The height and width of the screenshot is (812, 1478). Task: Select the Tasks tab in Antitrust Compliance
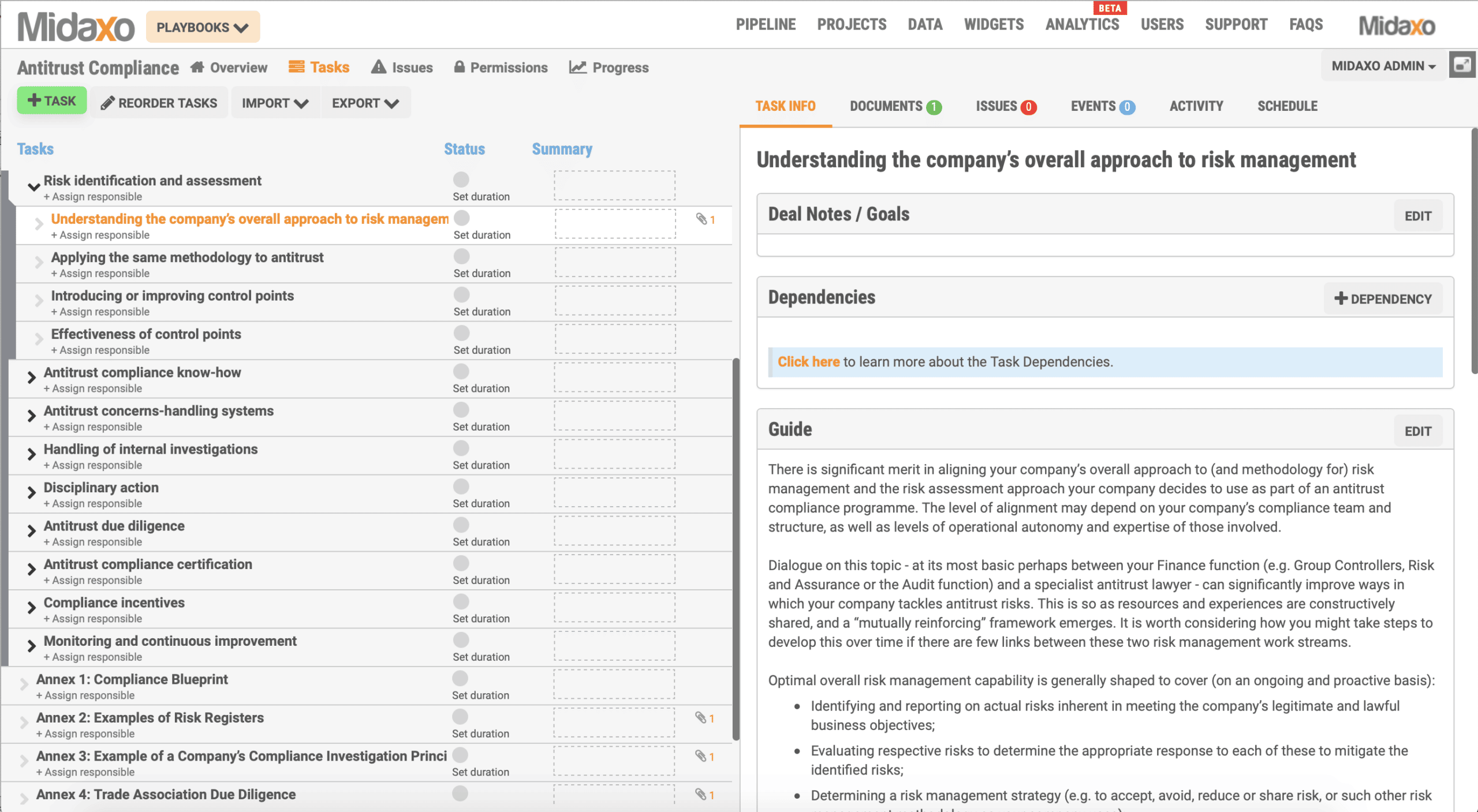[319, 67]
